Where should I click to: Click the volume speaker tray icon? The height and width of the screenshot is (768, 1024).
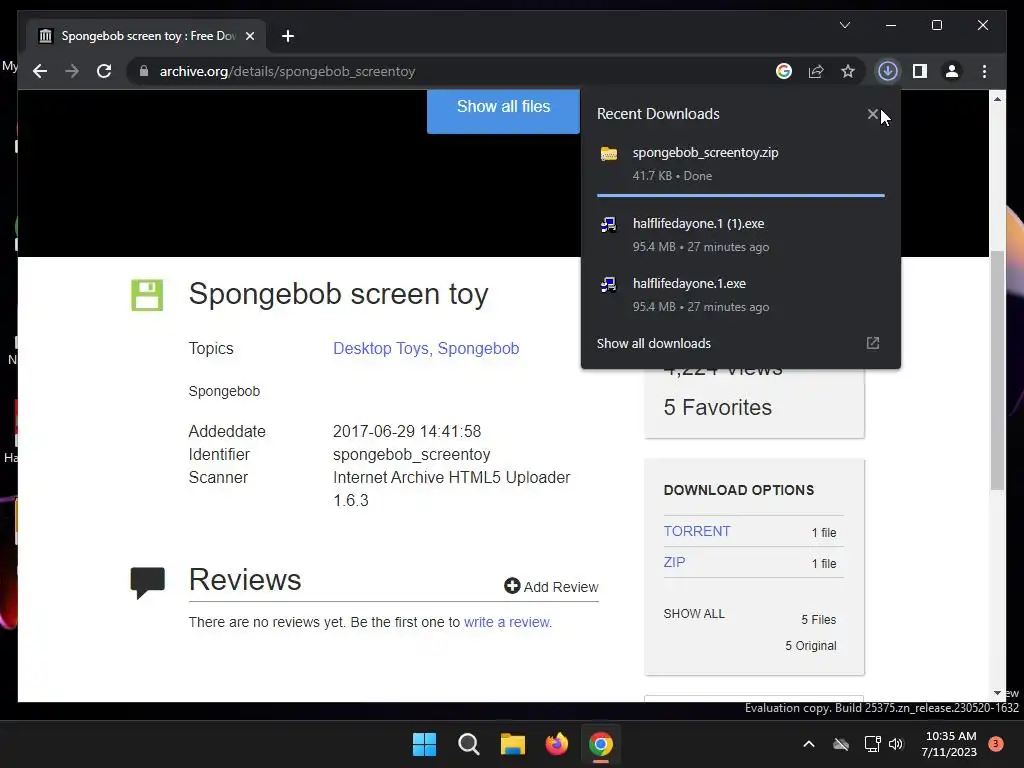[896, 744]
